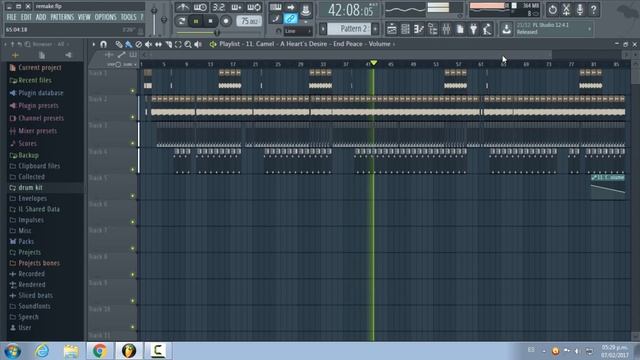This screenshot has width=640, height=360.
Task: Toggle auto scrolling arrow button
Action: pos(291,7)
